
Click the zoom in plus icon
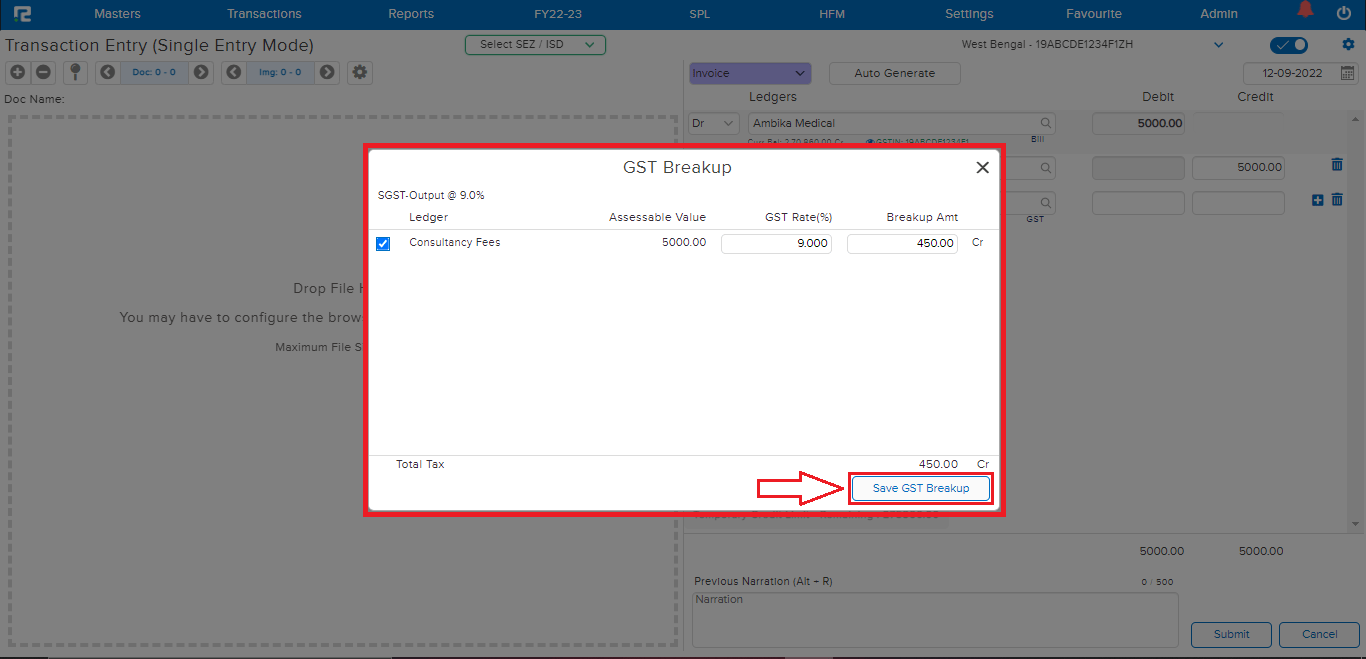point(17,72)
